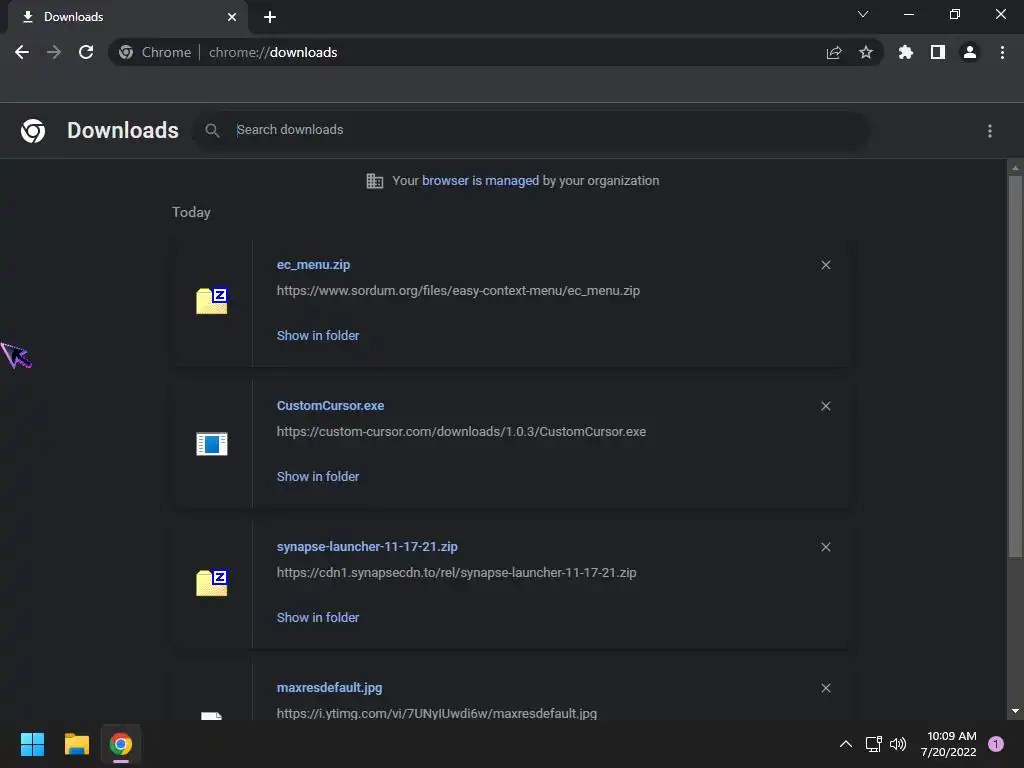Show CustomCursor.exe in folder
The image size is (1024, 768).
tap(318, 477)
